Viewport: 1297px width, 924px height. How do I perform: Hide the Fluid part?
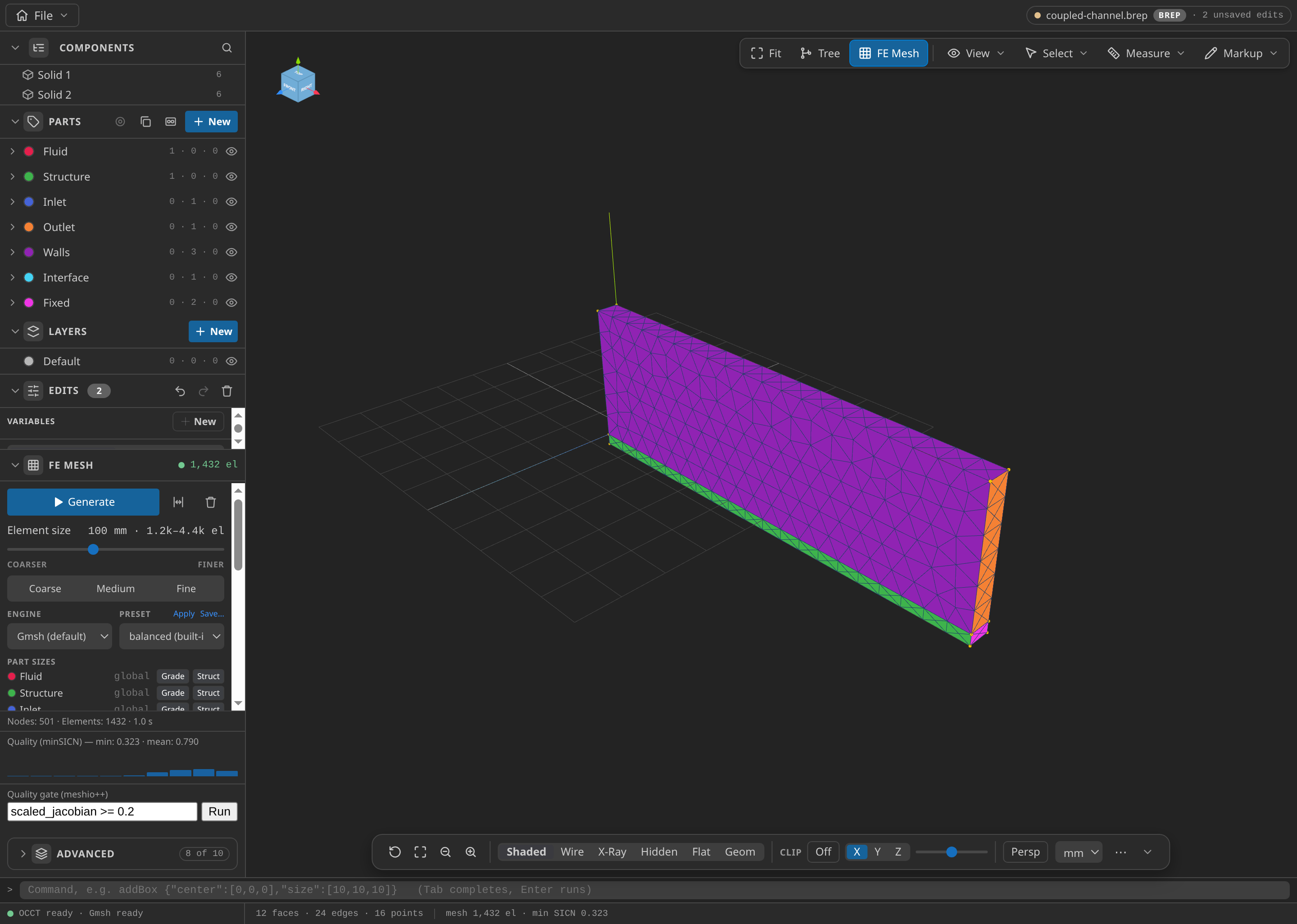(x=231, y=151)
